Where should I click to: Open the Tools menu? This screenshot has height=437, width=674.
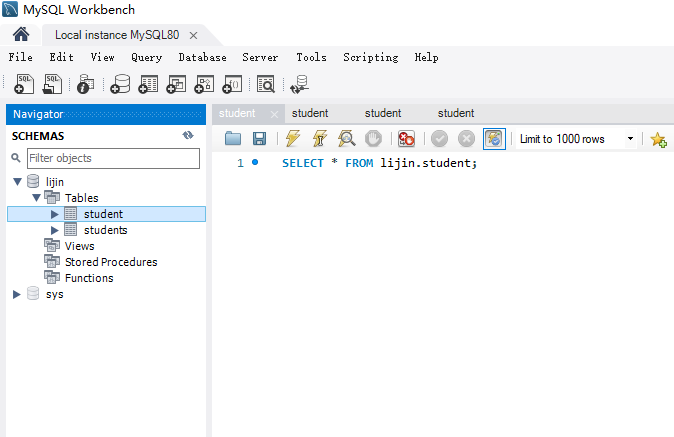(311, 57)
